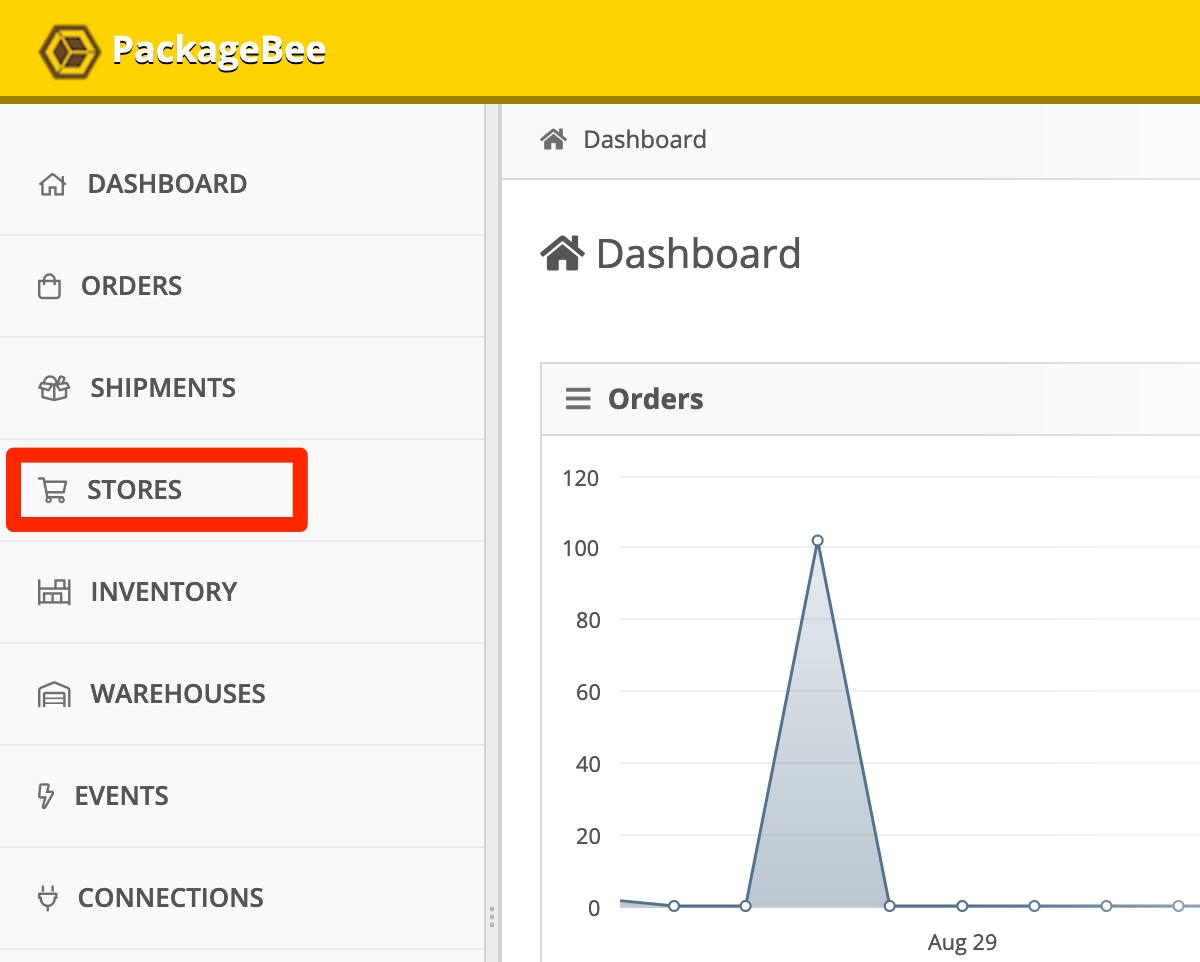This screenshot has height=962, width=1200.
Task: Click the chart data point above Aug 29
Action: coord(962,906)
